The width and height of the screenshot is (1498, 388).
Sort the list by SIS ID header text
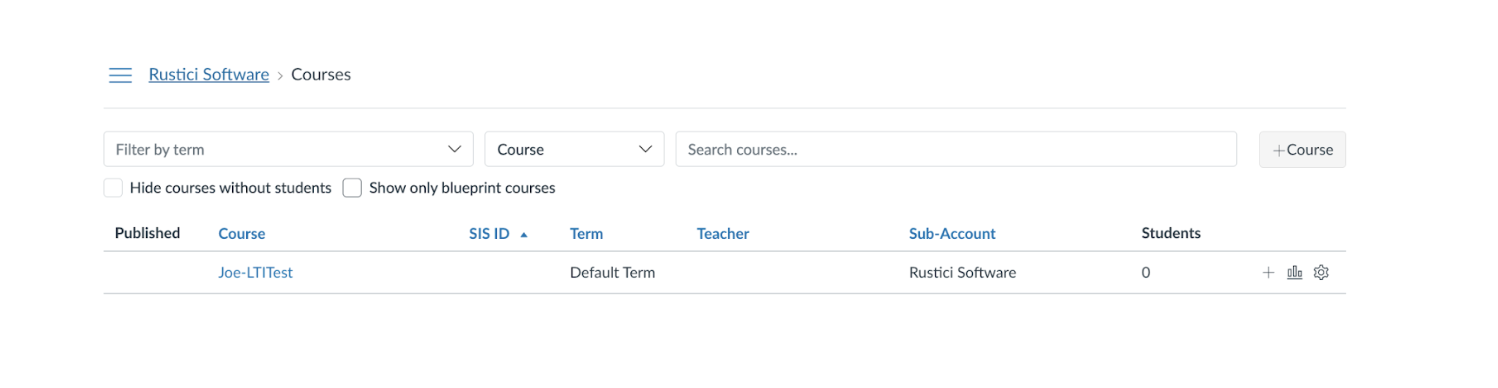click(x=489, y=233)
